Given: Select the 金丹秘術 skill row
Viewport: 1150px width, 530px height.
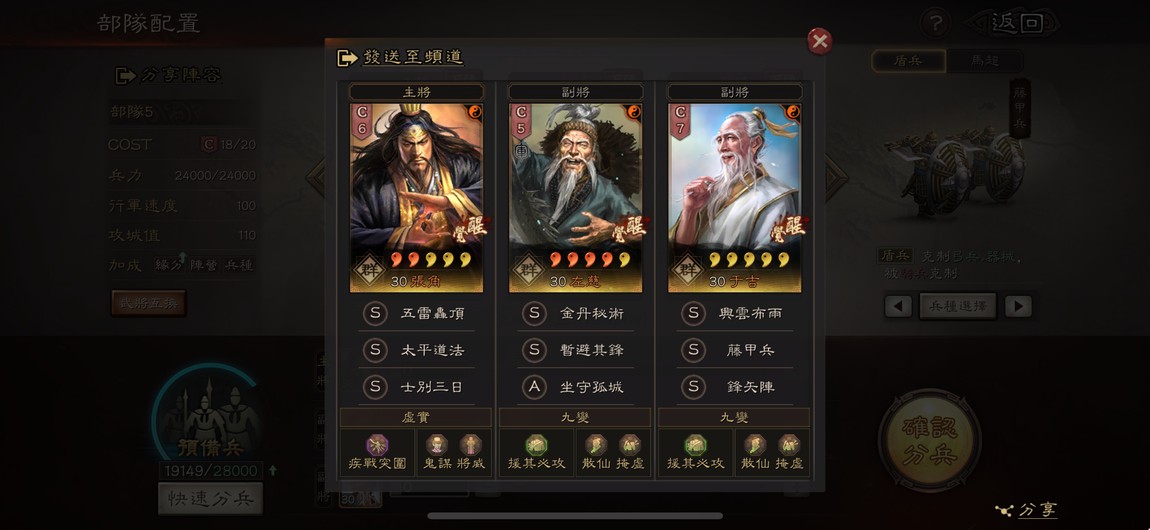Looking at the screenshot, I should 576,314.
